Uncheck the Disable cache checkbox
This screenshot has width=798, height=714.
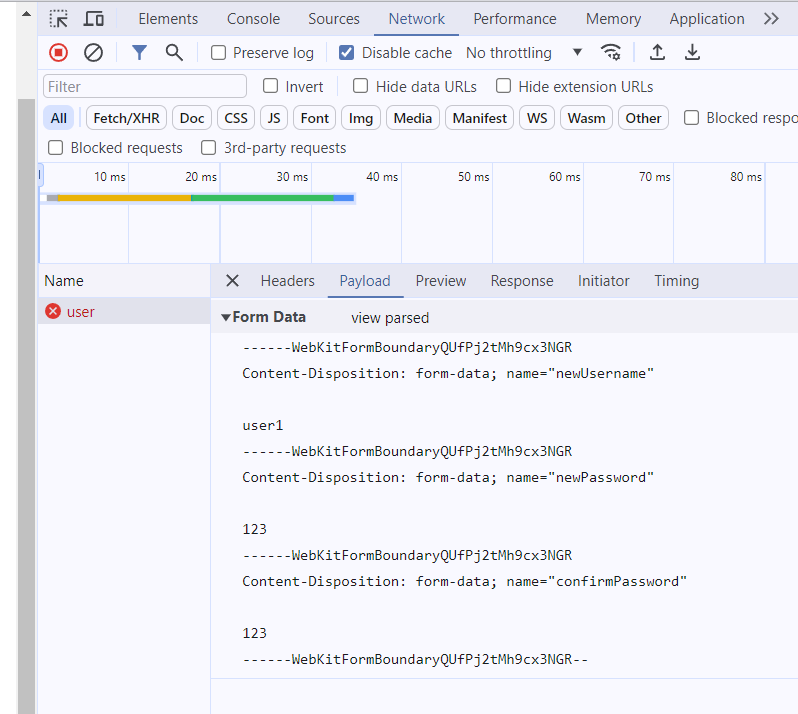(x=347, y=52)
